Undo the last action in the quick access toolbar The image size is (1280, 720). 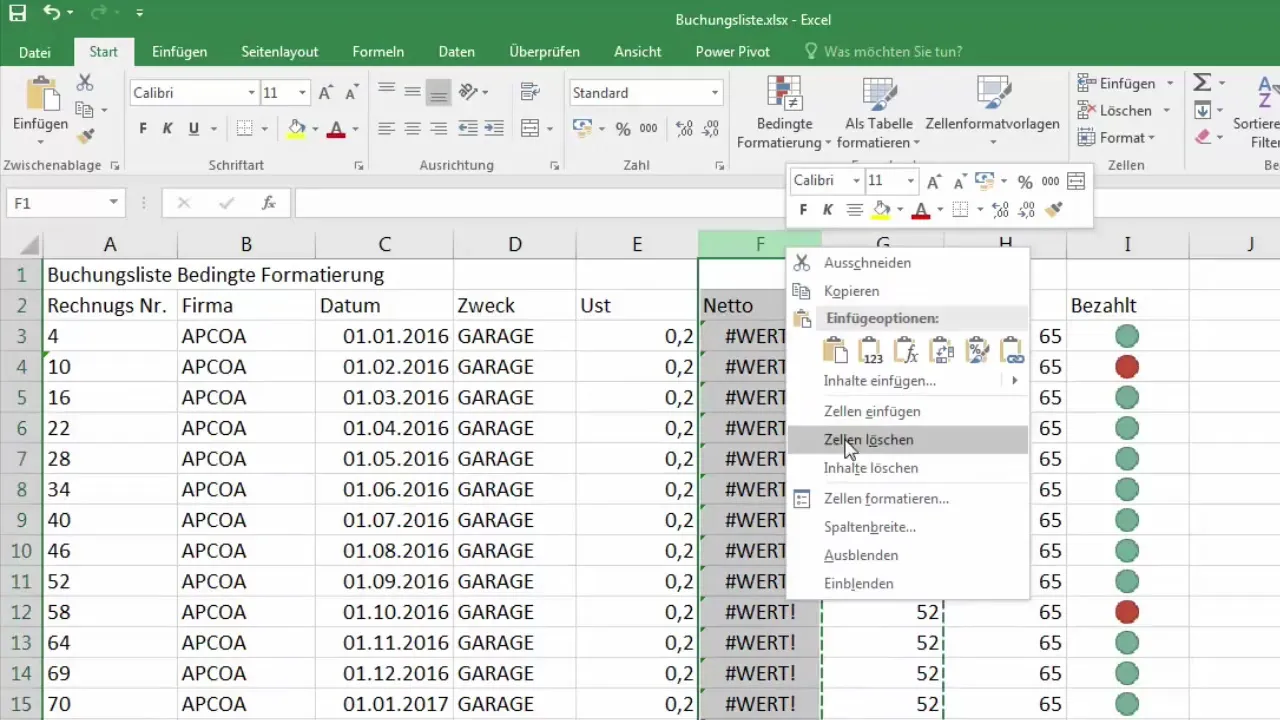(52, 14)
